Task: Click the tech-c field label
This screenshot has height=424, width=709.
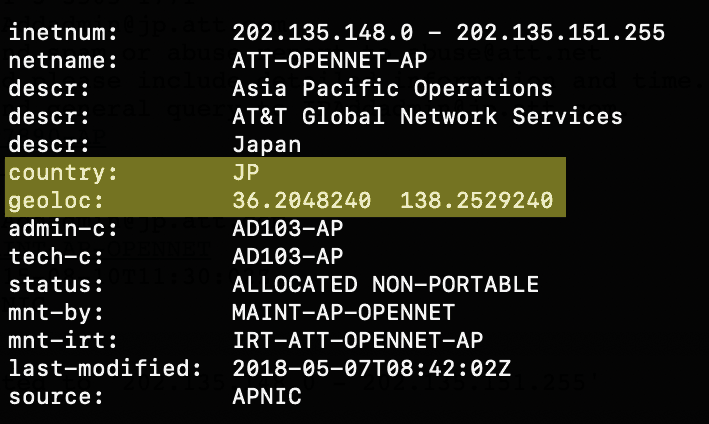Action: click(x=56, y=257)
